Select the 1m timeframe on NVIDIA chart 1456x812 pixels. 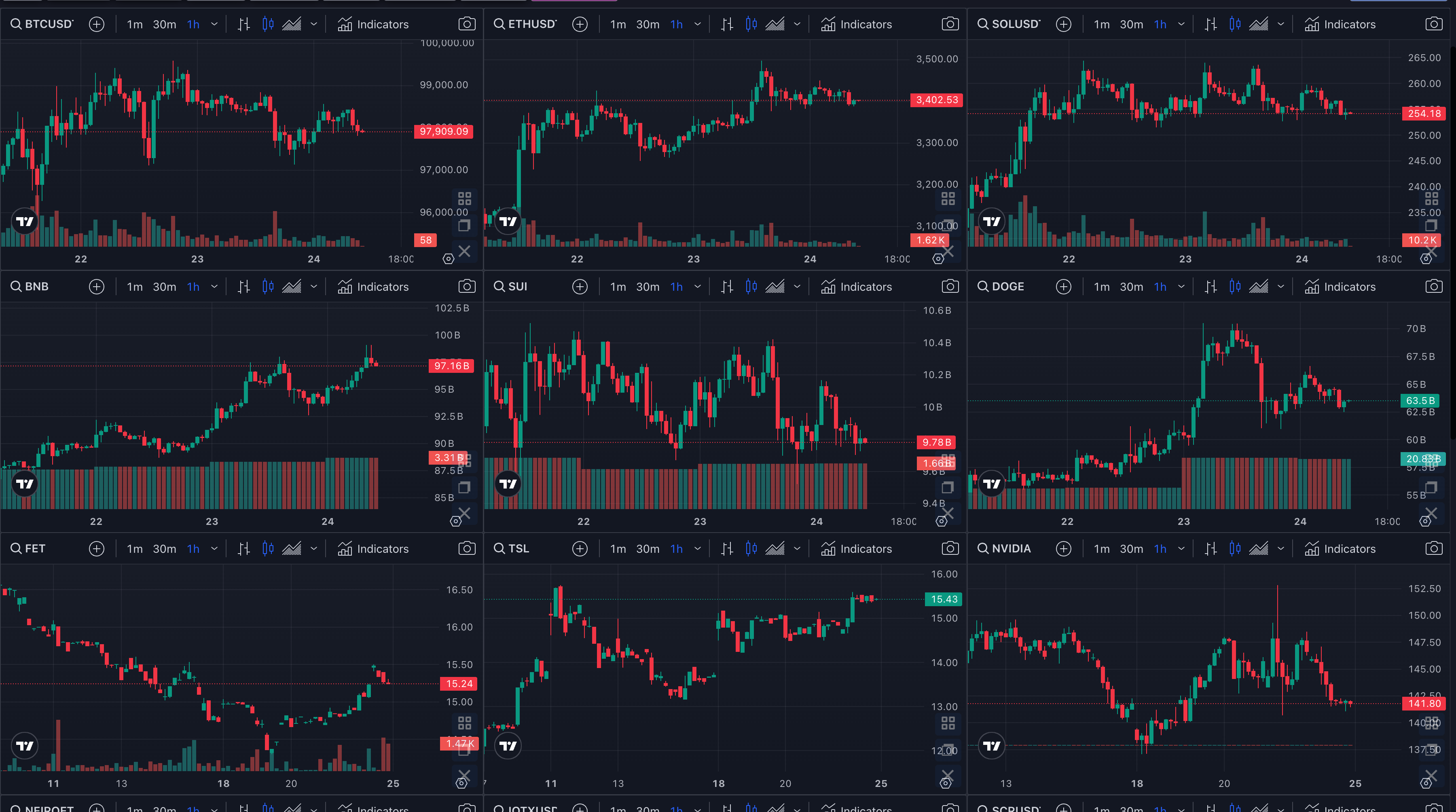pyautogui.click(x=1102, y=548)
